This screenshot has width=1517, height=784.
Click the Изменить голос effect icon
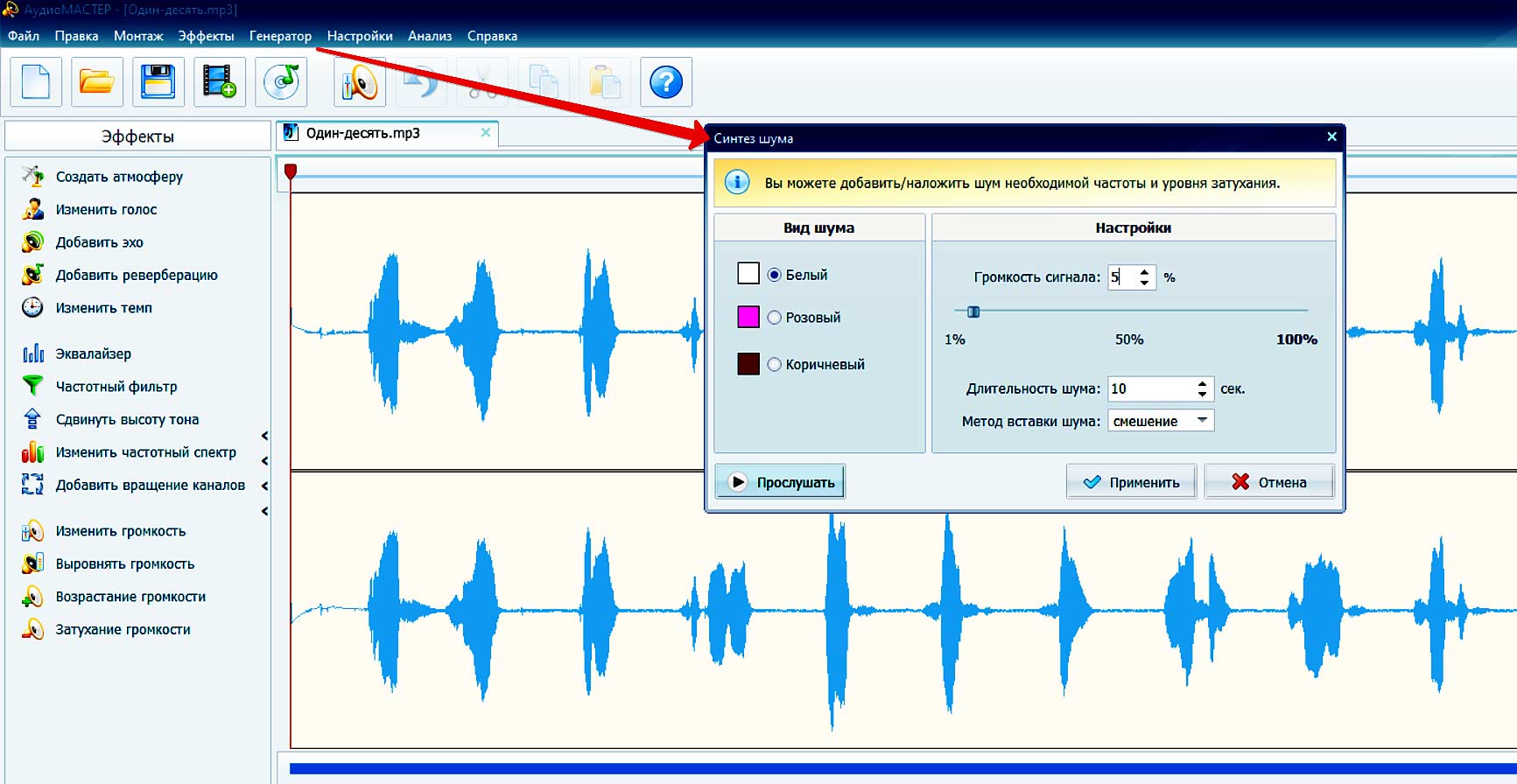click(x=32, y=209)
